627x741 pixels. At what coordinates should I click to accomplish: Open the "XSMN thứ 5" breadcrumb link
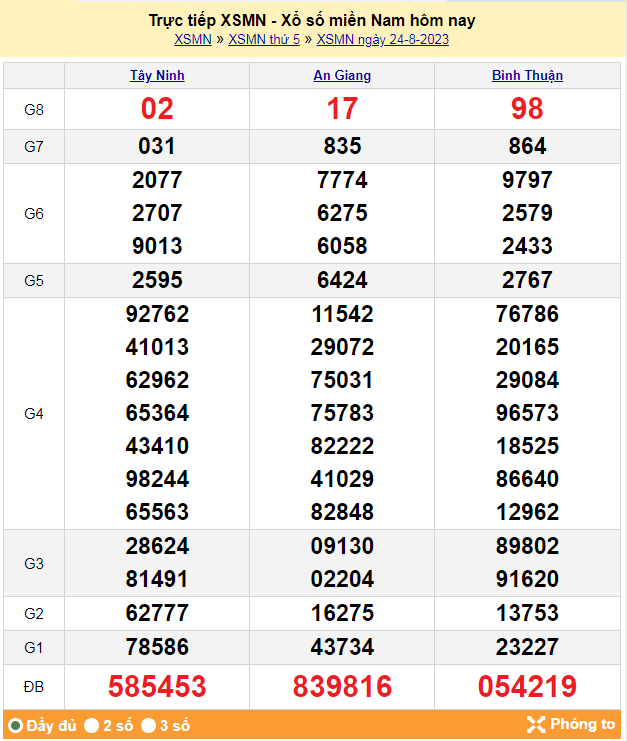click(264, 40)
